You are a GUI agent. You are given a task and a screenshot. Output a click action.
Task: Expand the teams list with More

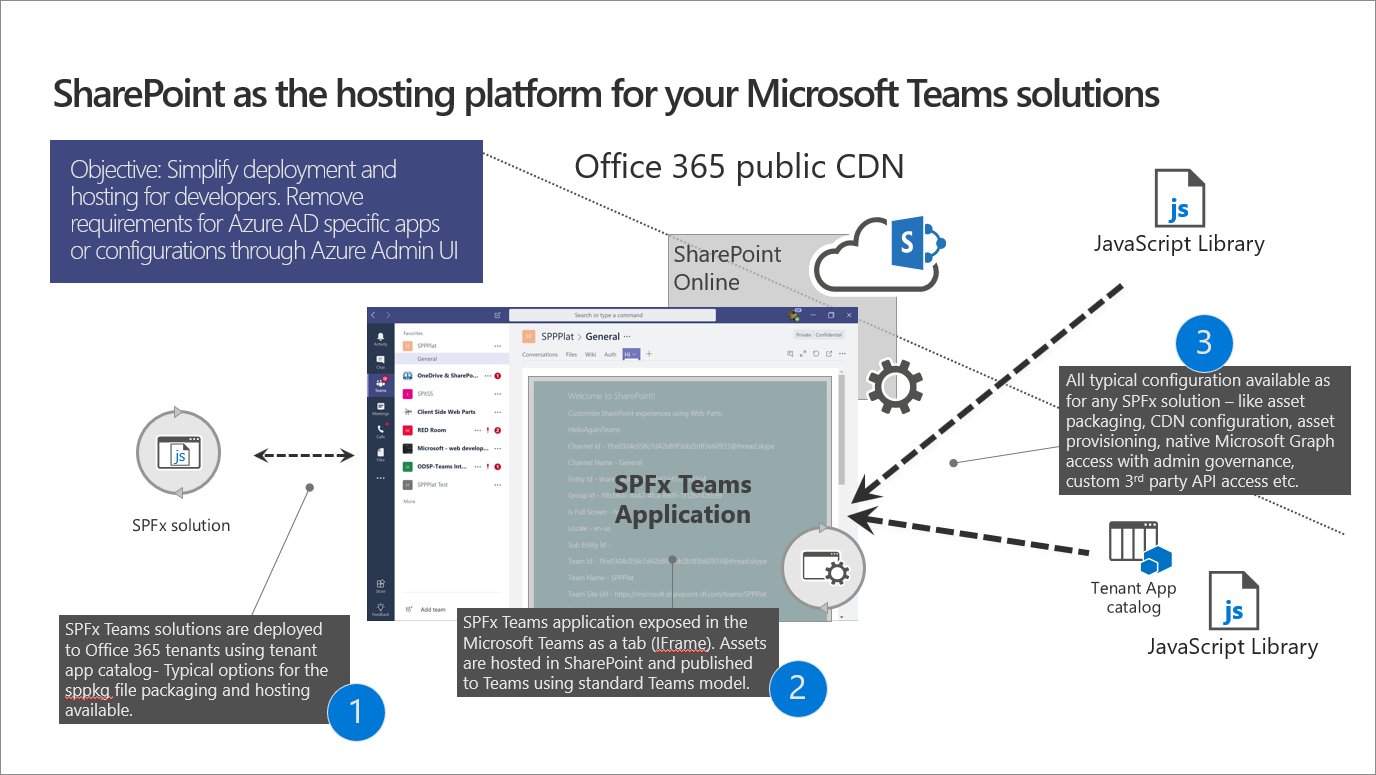(x=408, y=501)
